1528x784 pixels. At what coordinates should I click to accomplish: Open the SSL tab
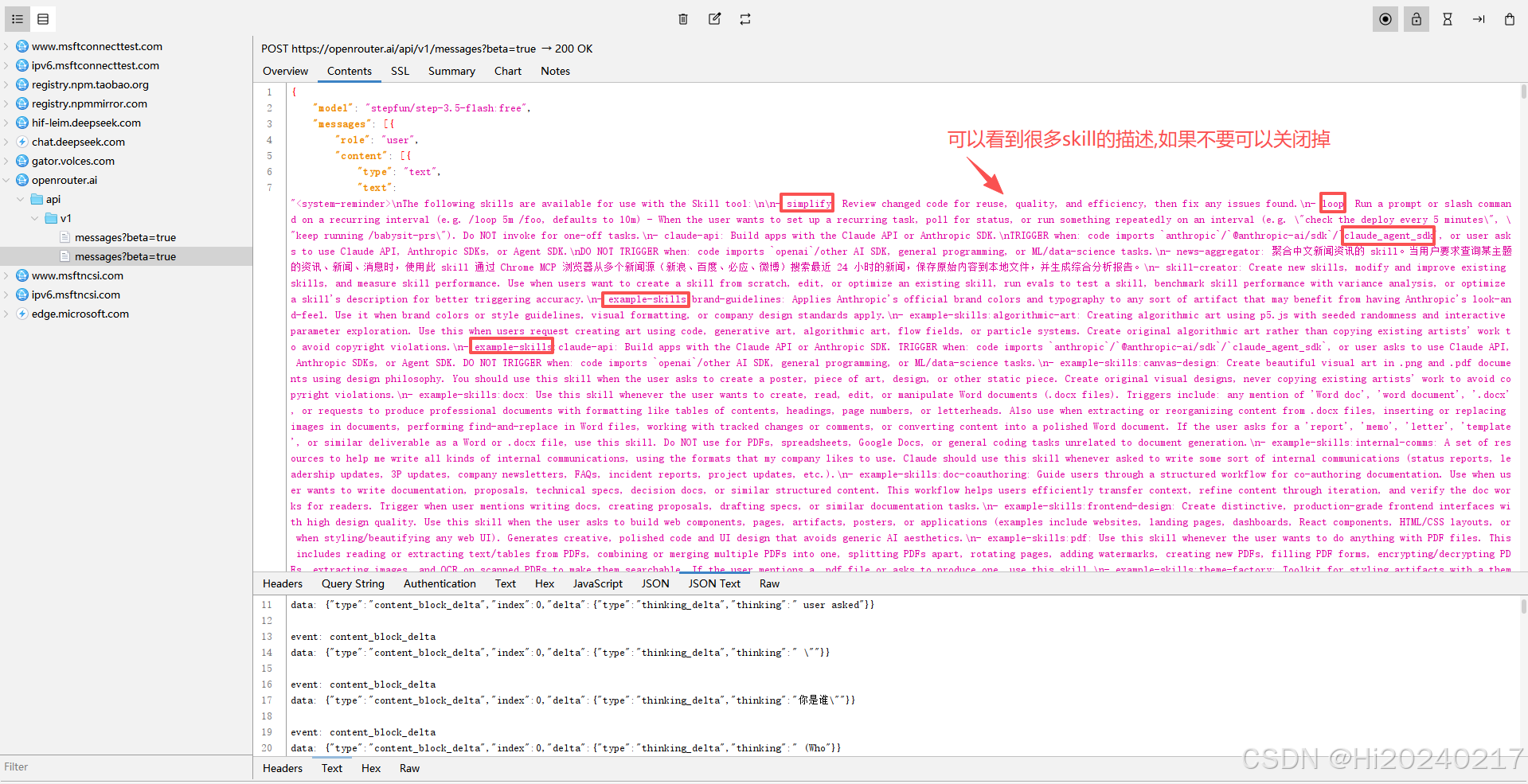coord(400,71)
